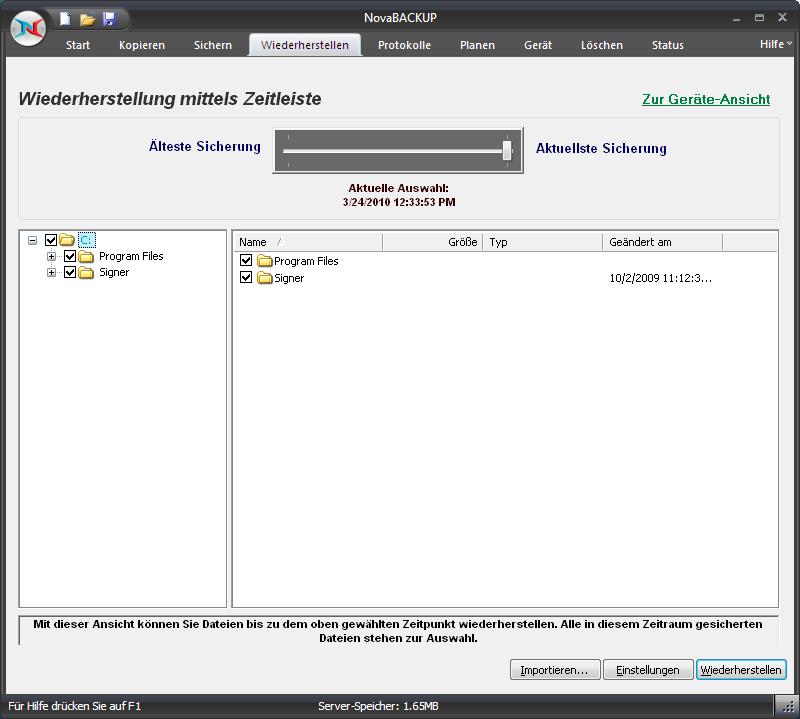Click the Zur Geräte-Ansicht link
The width and height of the screenshot is (800, 719).
pyautogui.click(x=706, y=99)
